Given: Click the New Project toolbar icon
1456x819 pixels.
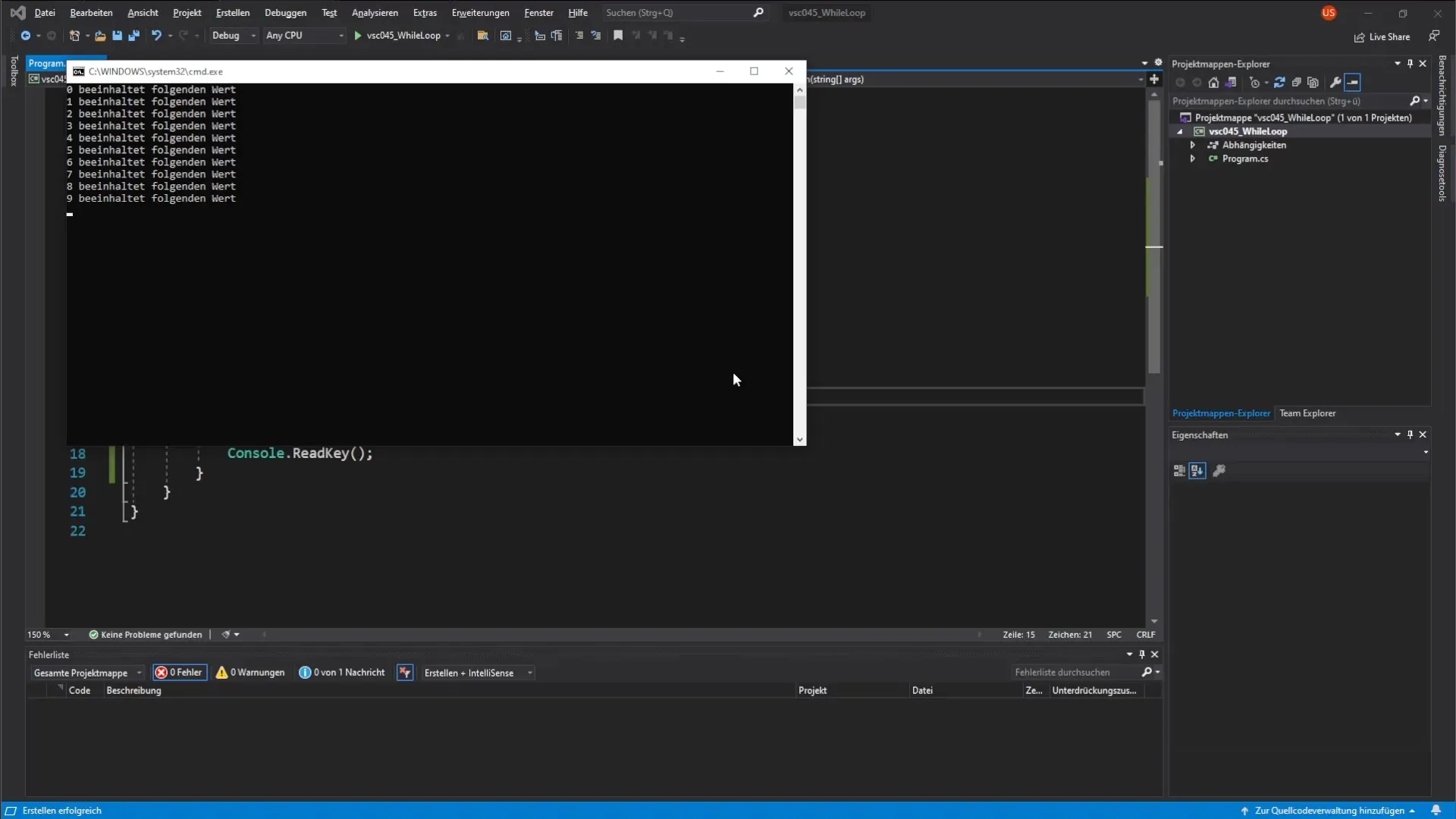Looking at the screenshot, I should 74,36.
